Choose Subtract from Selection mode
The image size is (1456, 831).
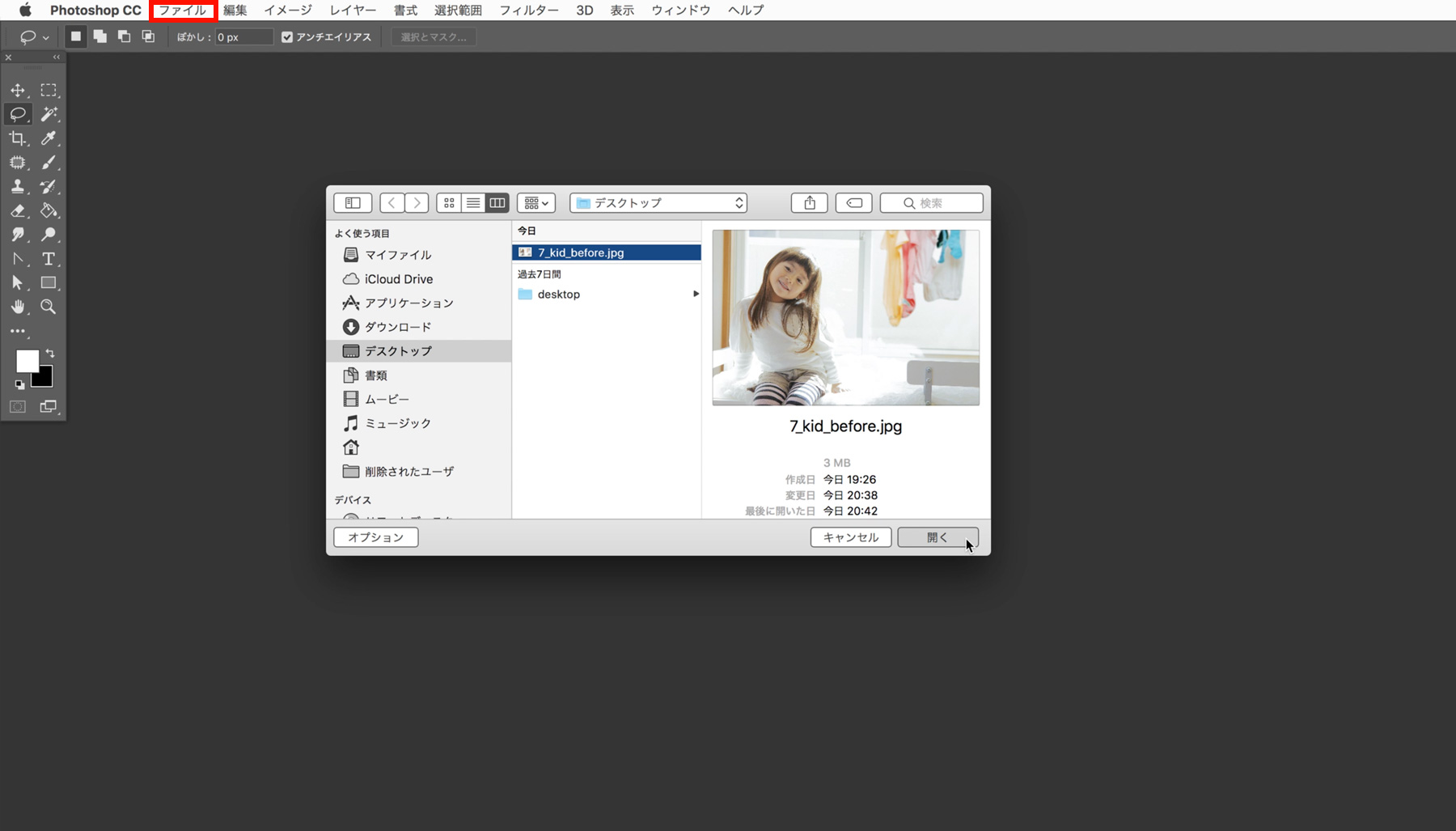pos(124,36)
